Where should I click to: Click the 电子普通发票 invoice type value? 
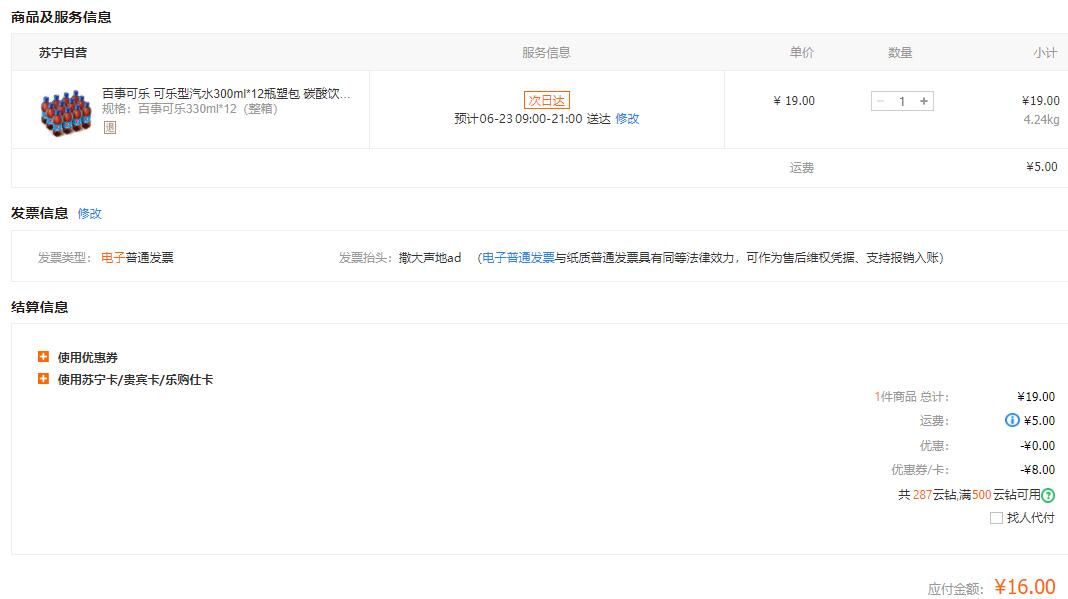coord(138,258)
